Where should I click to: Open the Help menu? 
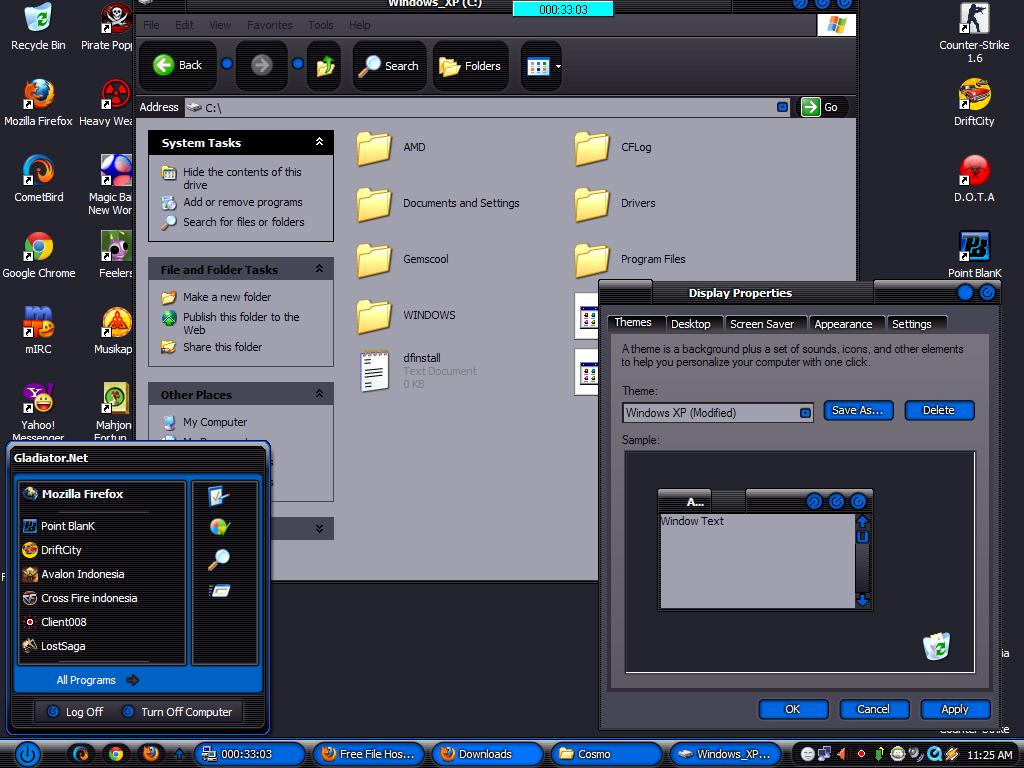pos(359,25)
